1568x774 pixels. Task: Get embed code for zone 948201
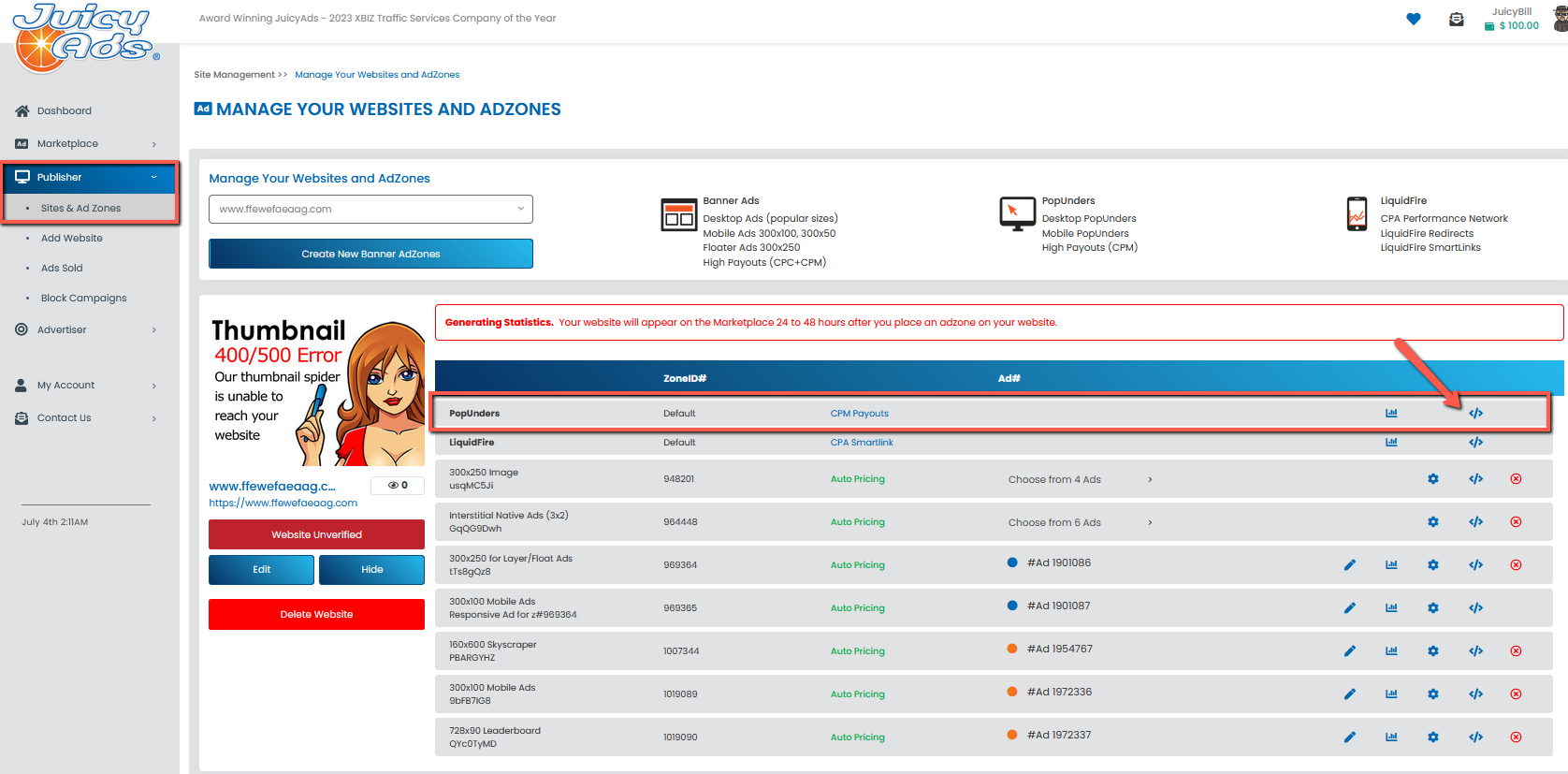point(1475,479)
